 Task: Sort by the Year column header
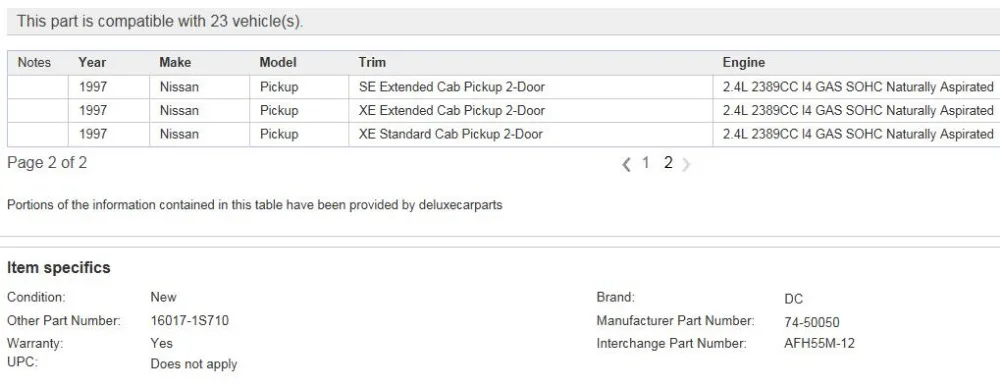coord(92,63)
